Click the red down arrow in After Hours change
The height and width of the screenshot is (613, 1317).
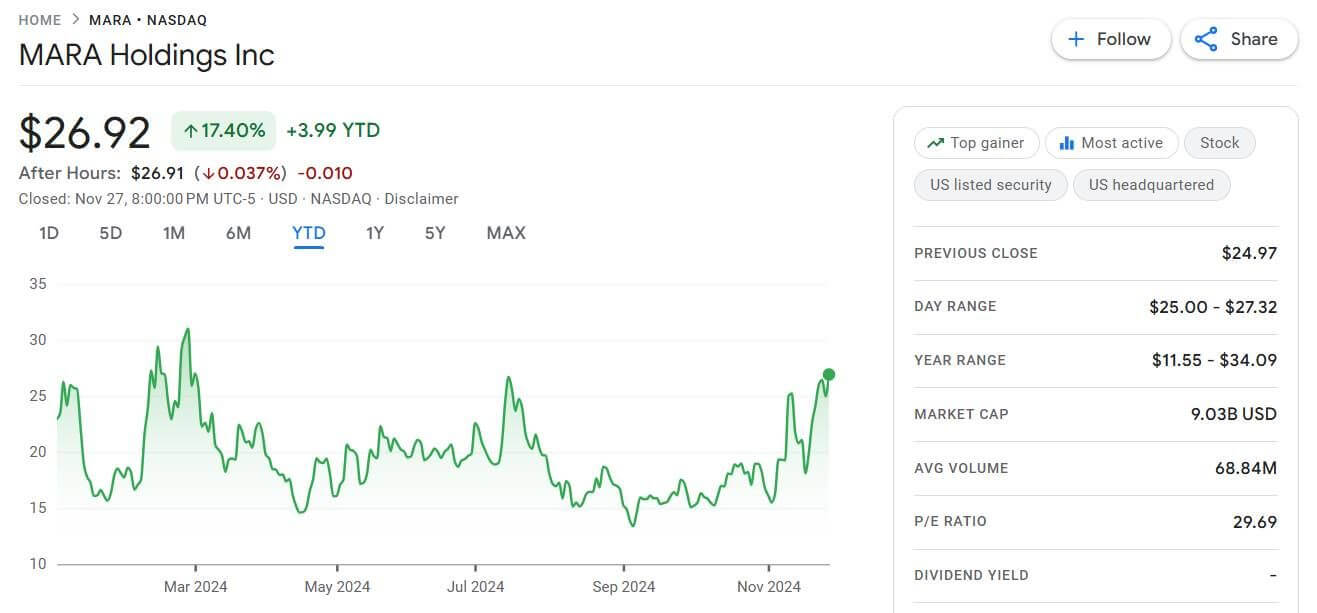click(208, 174)
